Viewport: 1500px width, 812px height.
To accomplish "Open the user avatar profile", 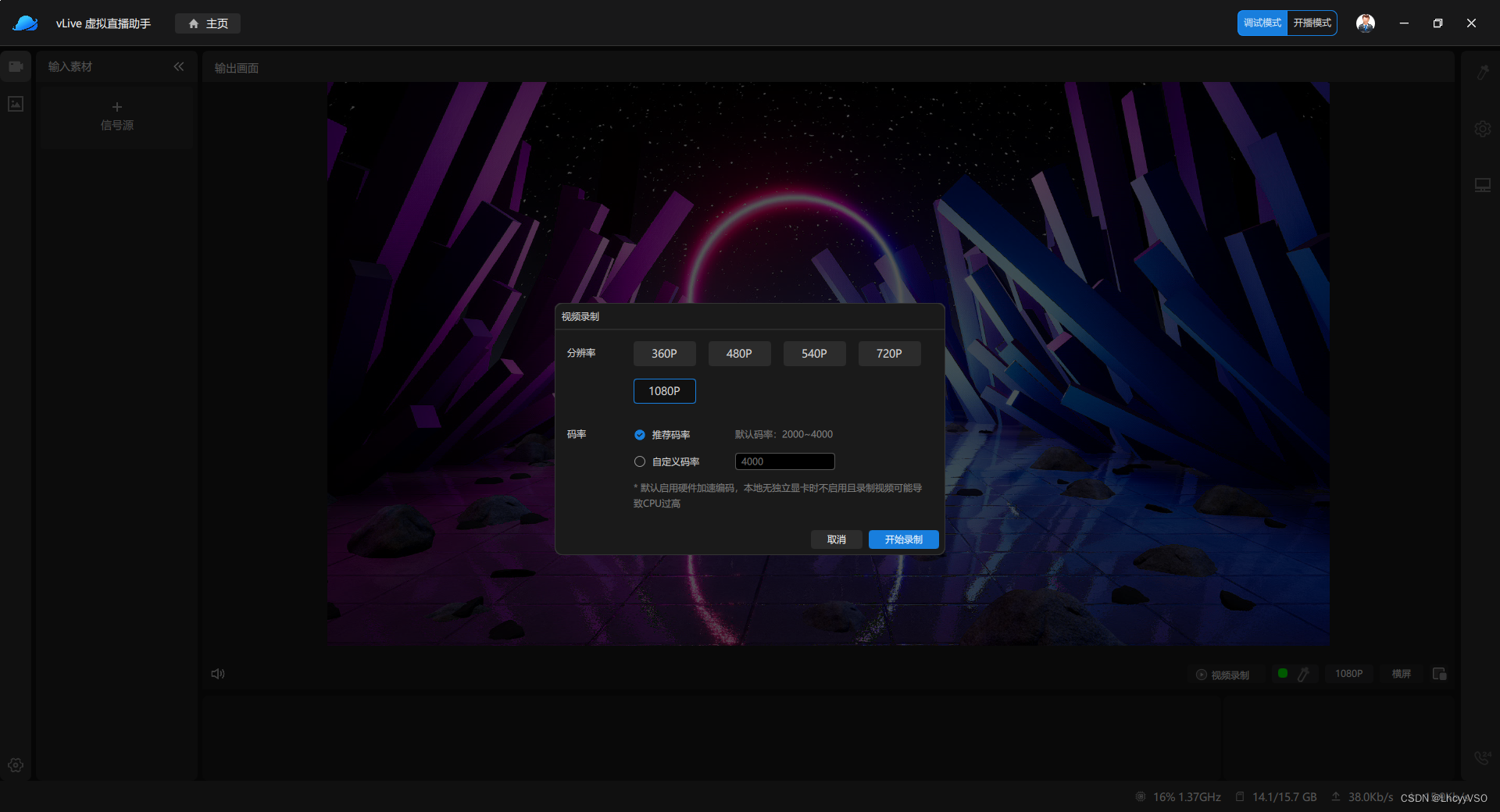I will (x=1365, y=23).
